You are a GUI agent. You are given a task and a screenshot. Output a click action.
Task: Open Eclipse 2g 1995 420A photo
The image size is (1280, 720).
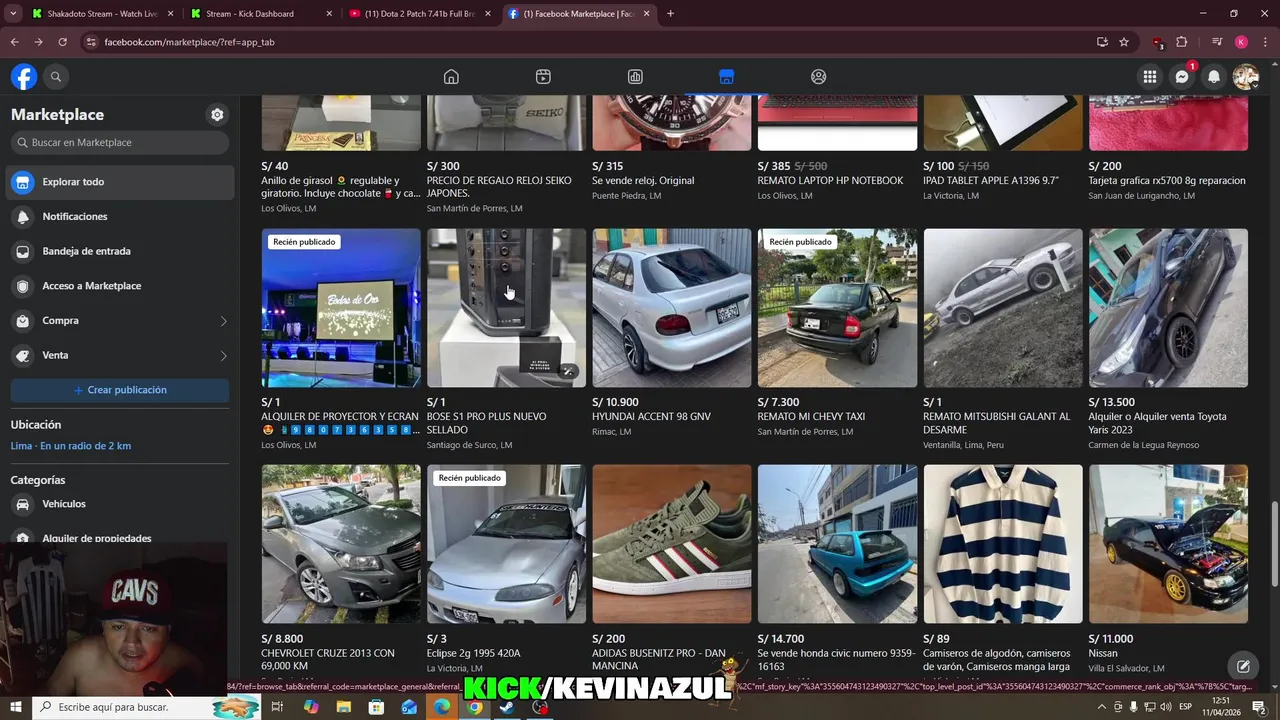(506, 544)
